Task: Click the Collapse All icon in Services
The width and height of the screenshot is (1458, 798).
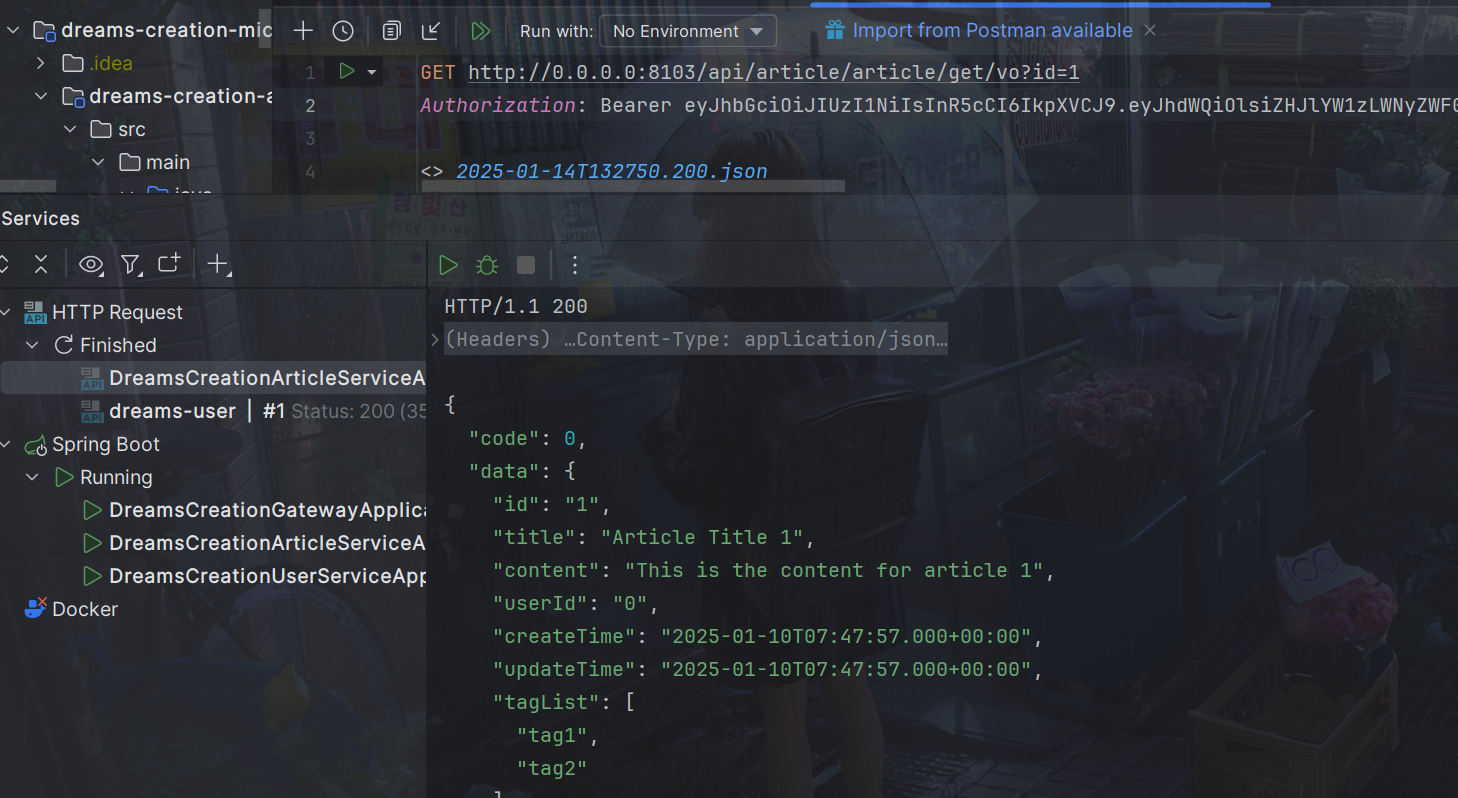Action: 41,264
